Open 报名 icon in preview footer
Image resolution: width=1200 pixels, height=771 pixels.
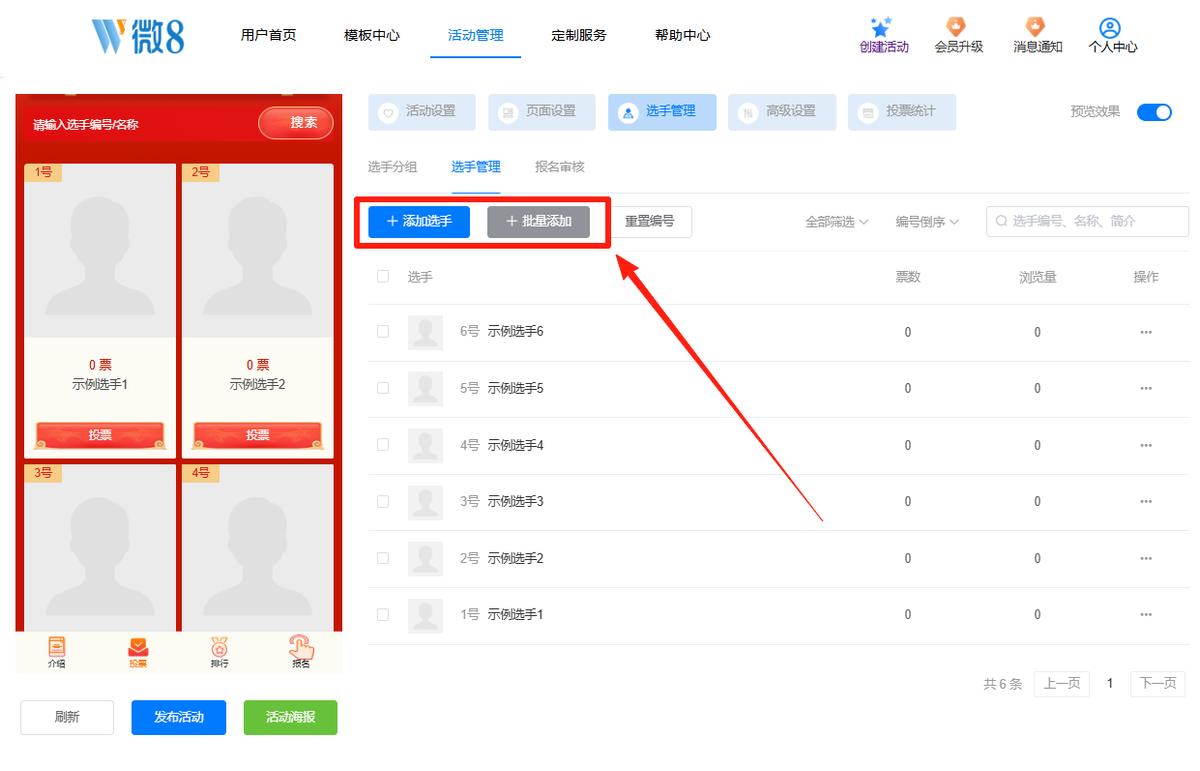[301, 646]
